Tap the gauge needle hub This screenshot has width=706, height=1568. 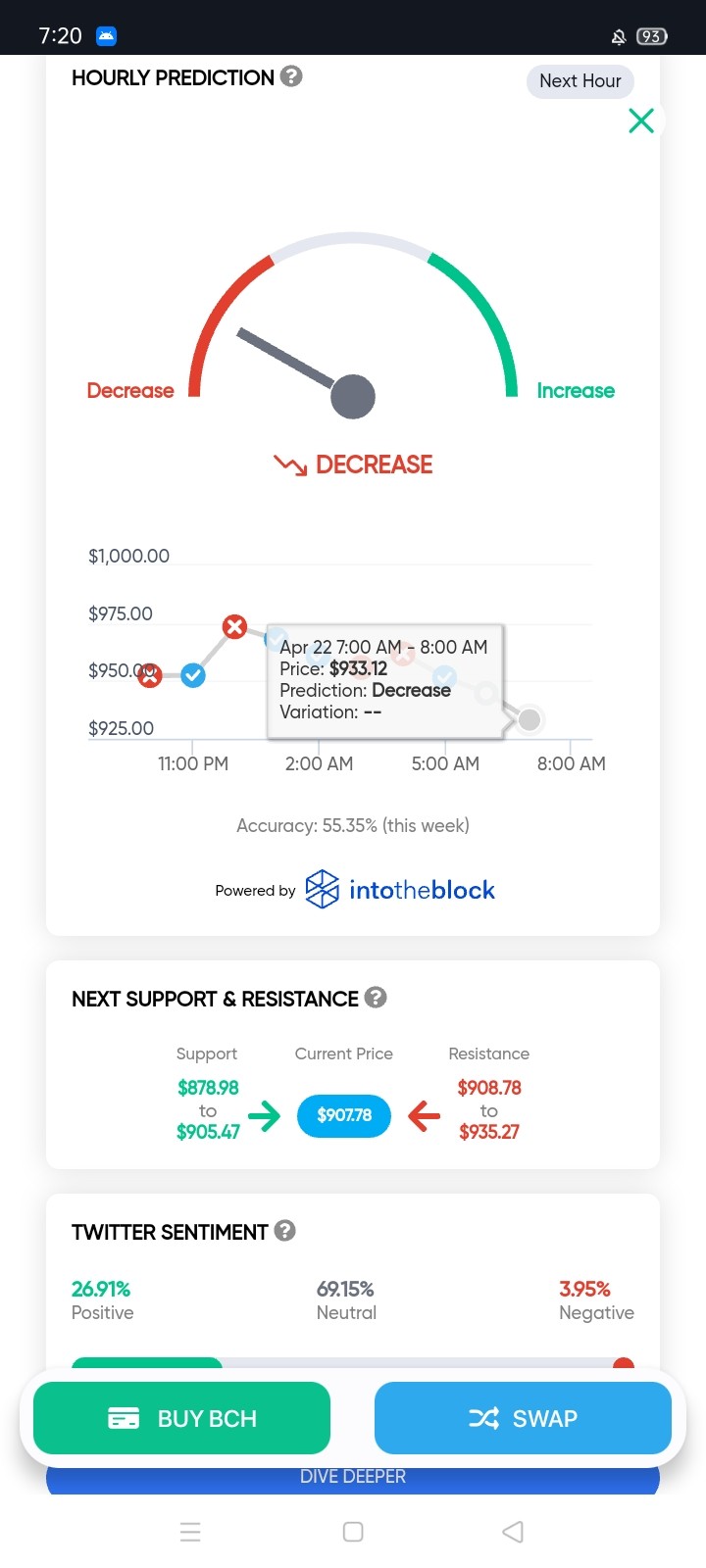click(x=353, y=397)
